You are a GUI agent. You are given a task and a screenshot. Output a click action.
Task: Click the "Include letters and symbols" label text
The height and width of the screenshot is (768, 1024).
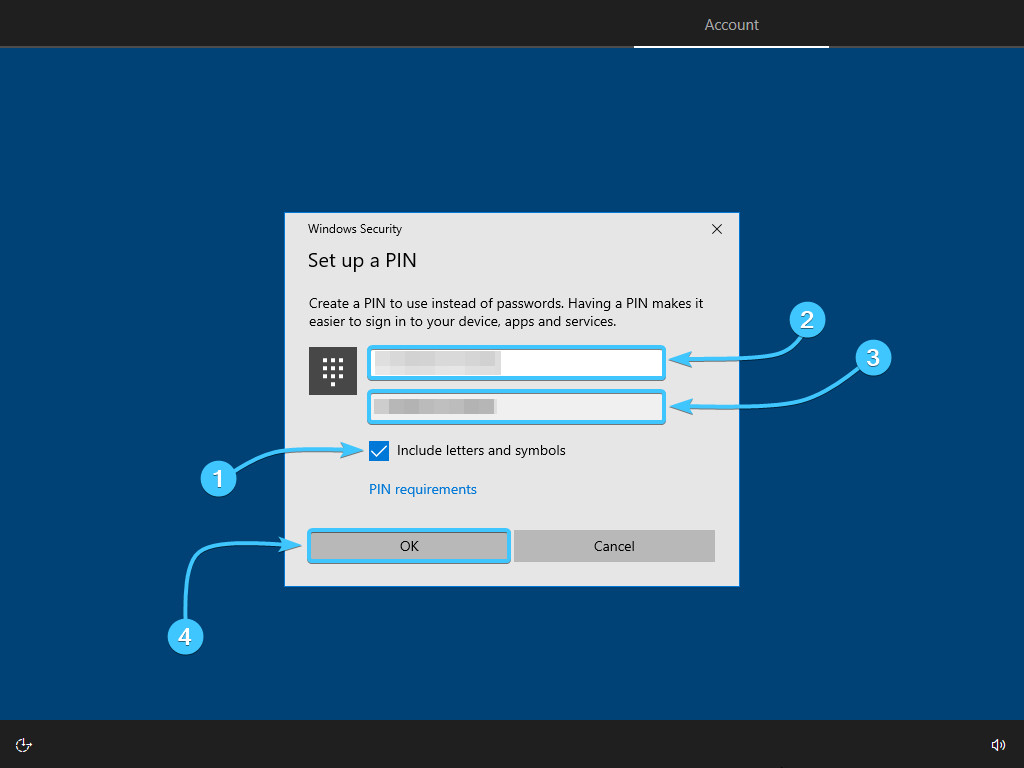click(x=481, y=451)
